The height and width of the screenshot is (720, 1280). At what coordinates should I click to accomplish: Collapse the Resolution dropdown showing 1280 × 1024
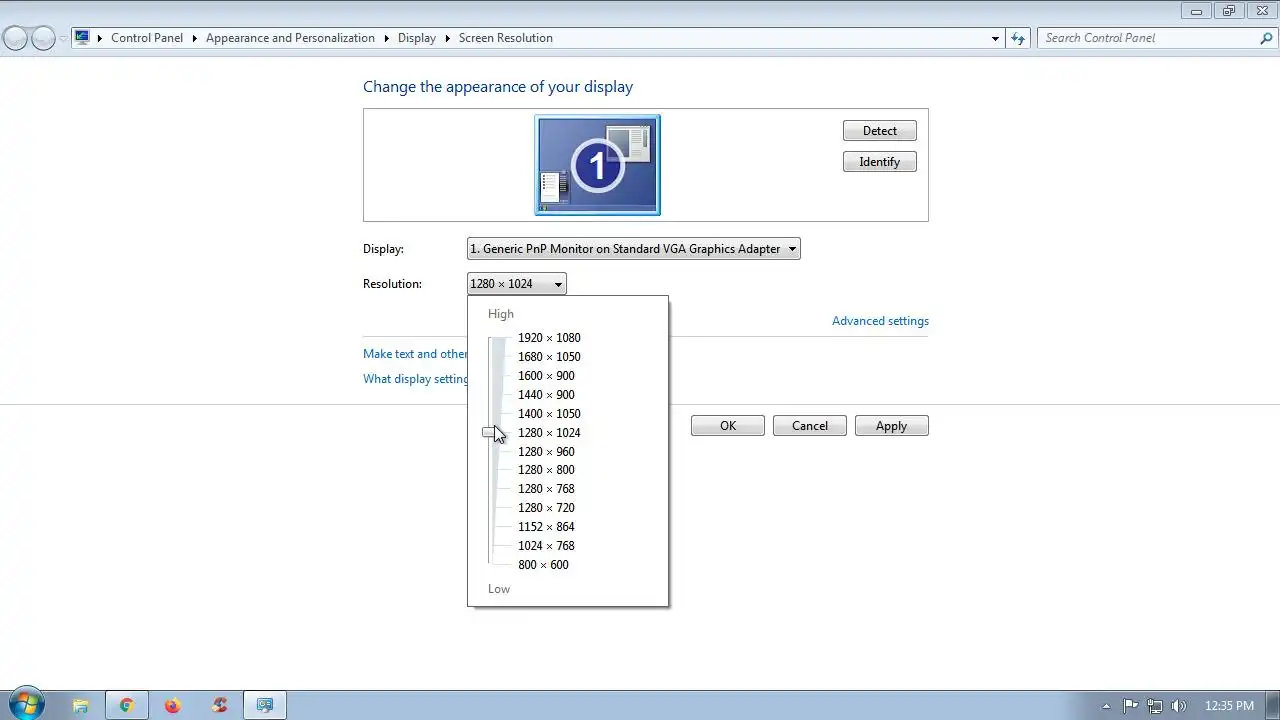[516, 284]
